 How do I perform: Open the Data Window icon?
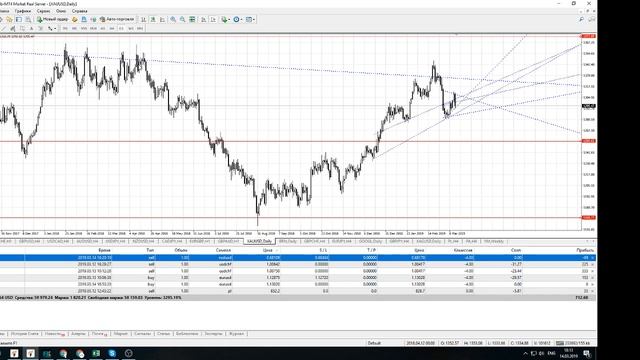coord(28,19)
